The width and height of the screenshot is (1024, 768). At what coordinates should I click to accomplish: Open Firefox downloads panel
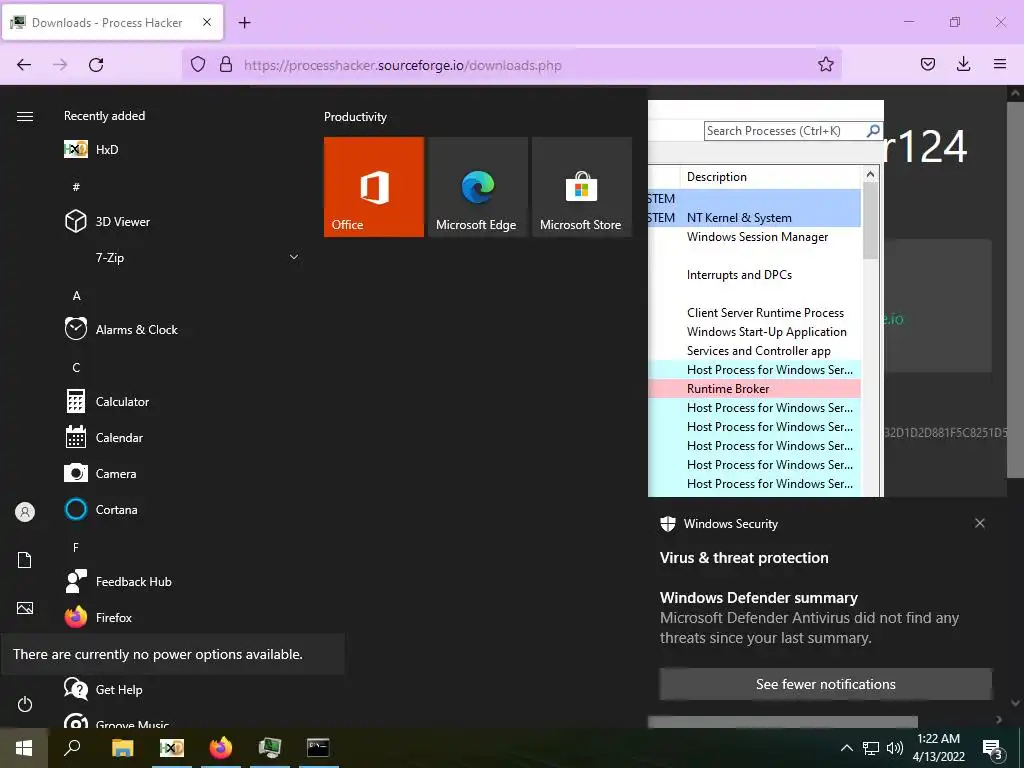[x=963, y=65]
